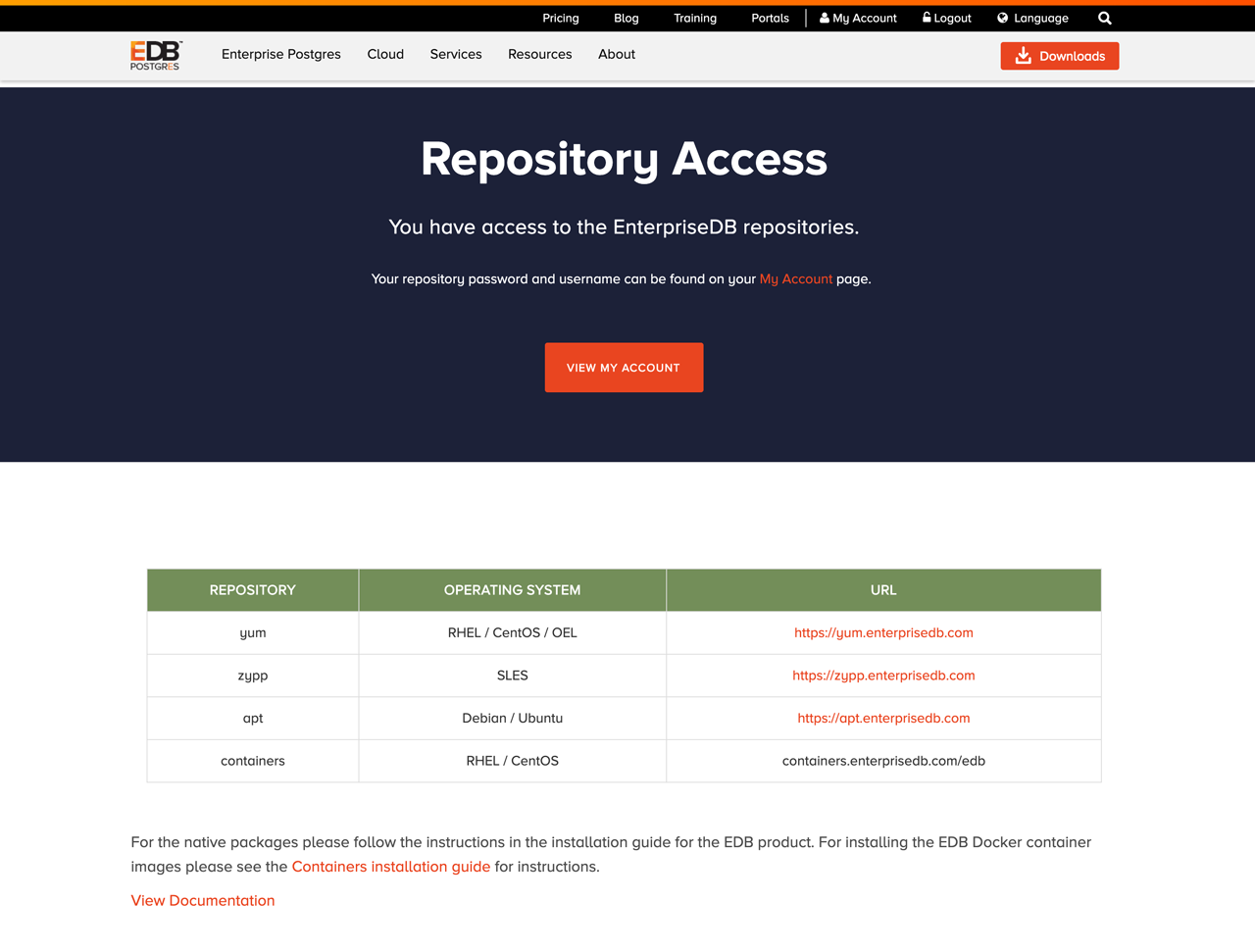Expand the Resources menu
The width and height of the screenshot is (1255, 952).
540,54
